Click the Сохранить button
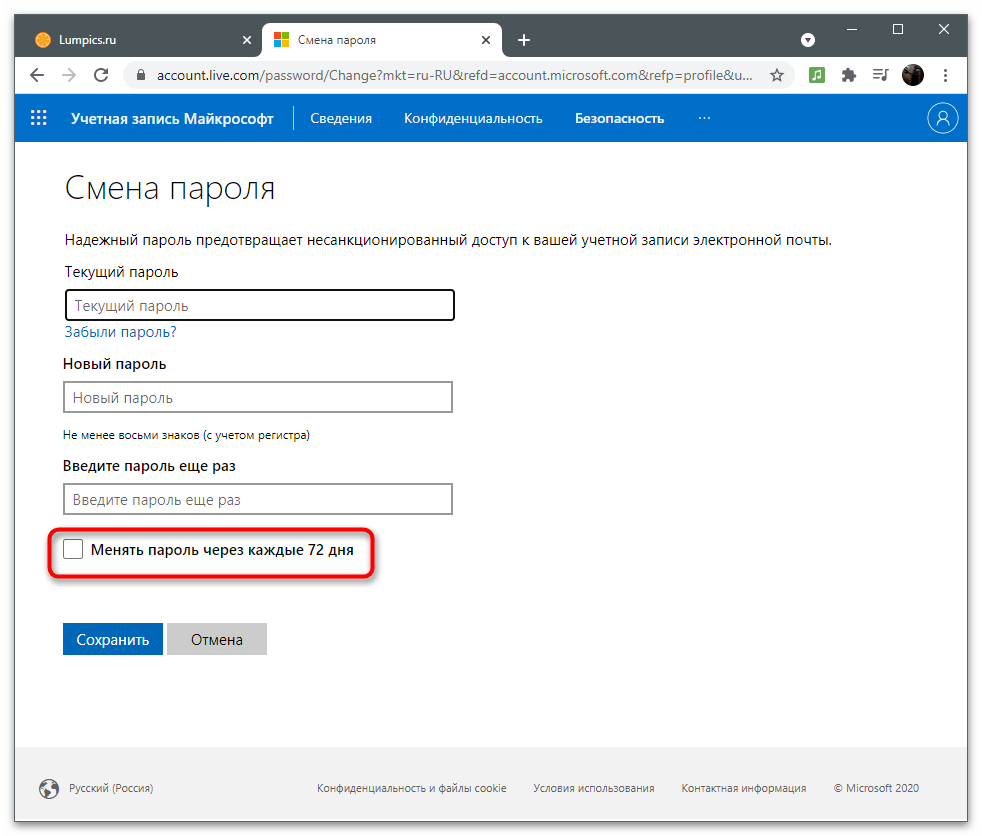The height and width of the screenshot is (836, 982). (x=113, y=639)
